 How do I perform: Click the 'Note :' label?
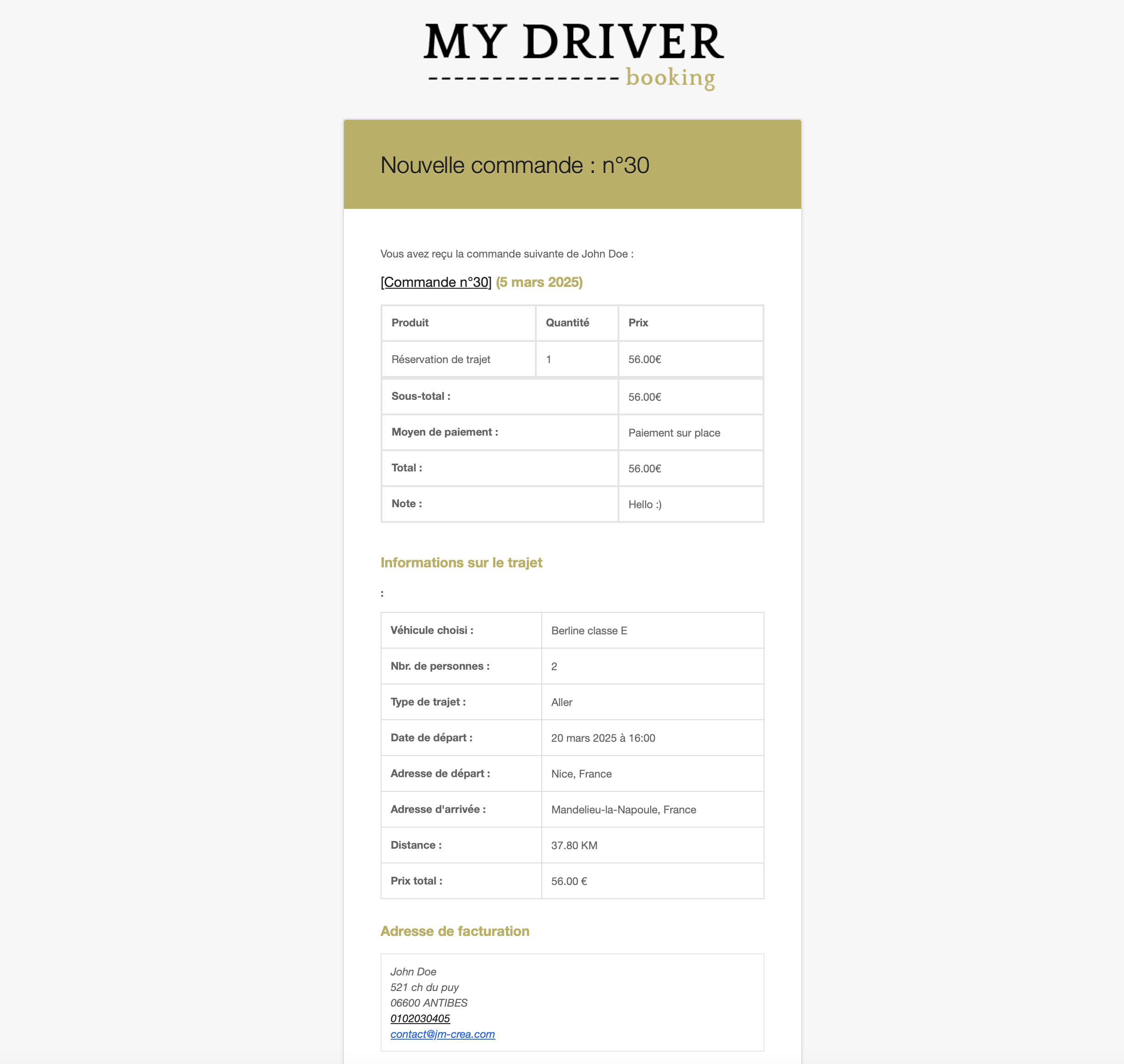(x=407, y=504)
